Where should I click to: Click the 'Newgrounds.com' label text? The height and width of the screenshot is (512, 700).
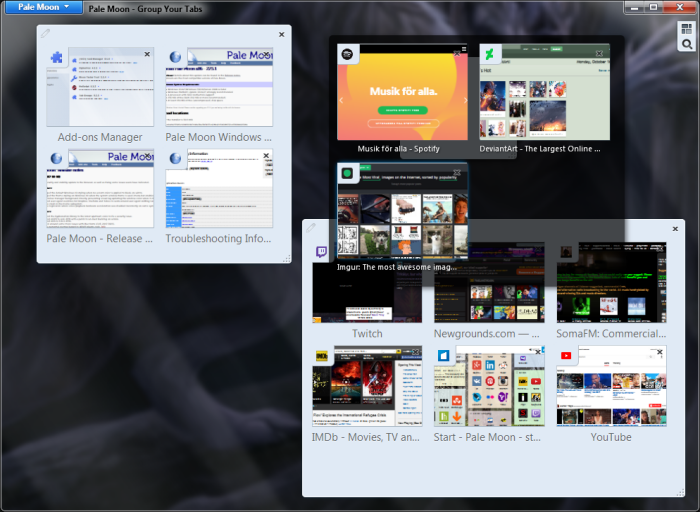click(487, 333)
